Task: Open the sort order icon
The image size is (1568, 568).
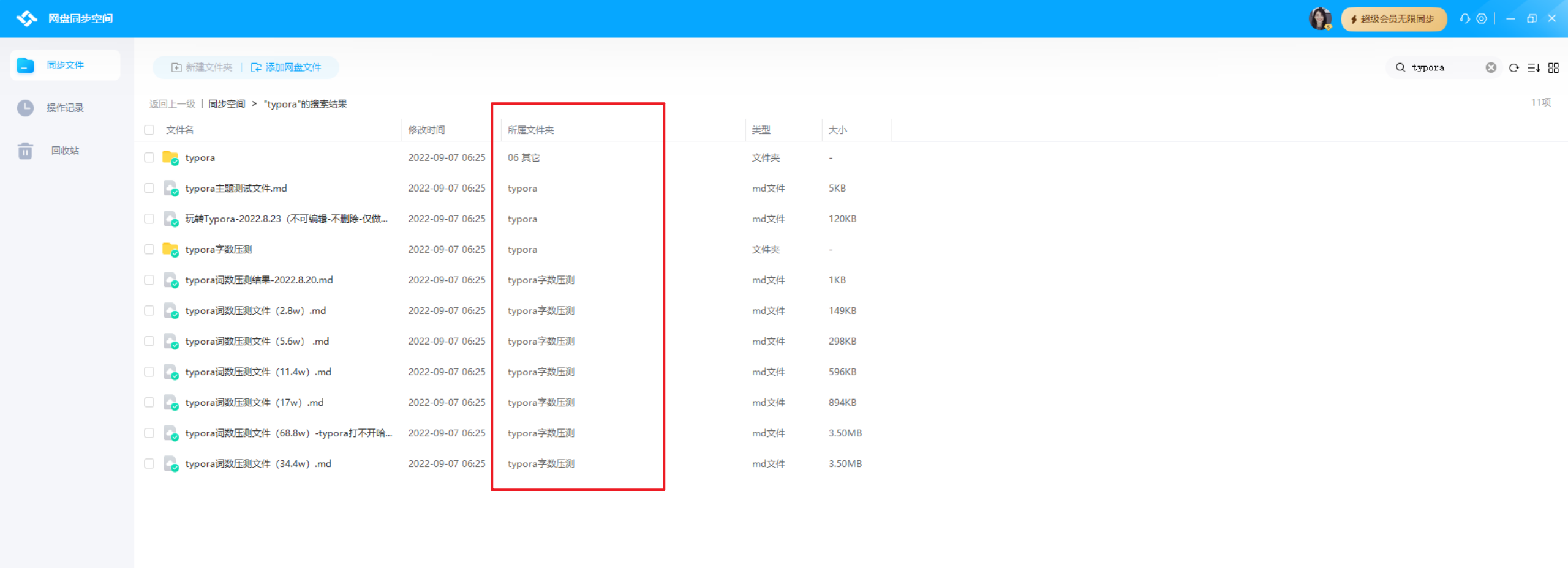Action: pyautogui.click(x=1534, y=68)
